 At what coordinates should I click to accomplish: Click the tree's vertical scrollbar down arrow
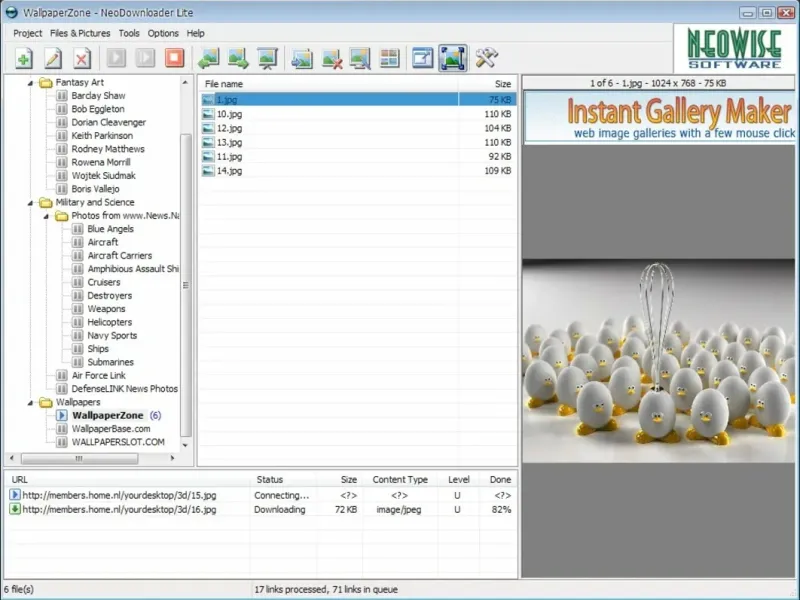(x=186, y=445)
